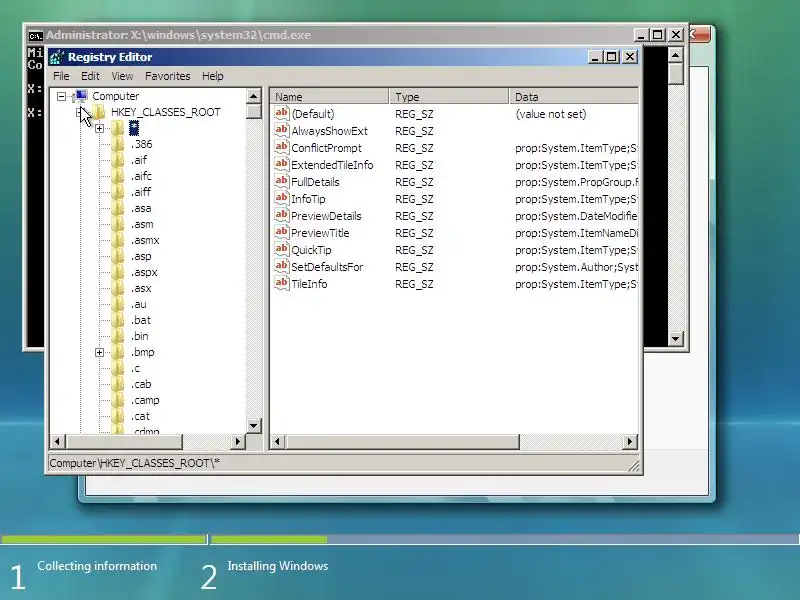This screenshot has height=600, width=800.
Task: Open the View menu
Action: click(122, 76)
